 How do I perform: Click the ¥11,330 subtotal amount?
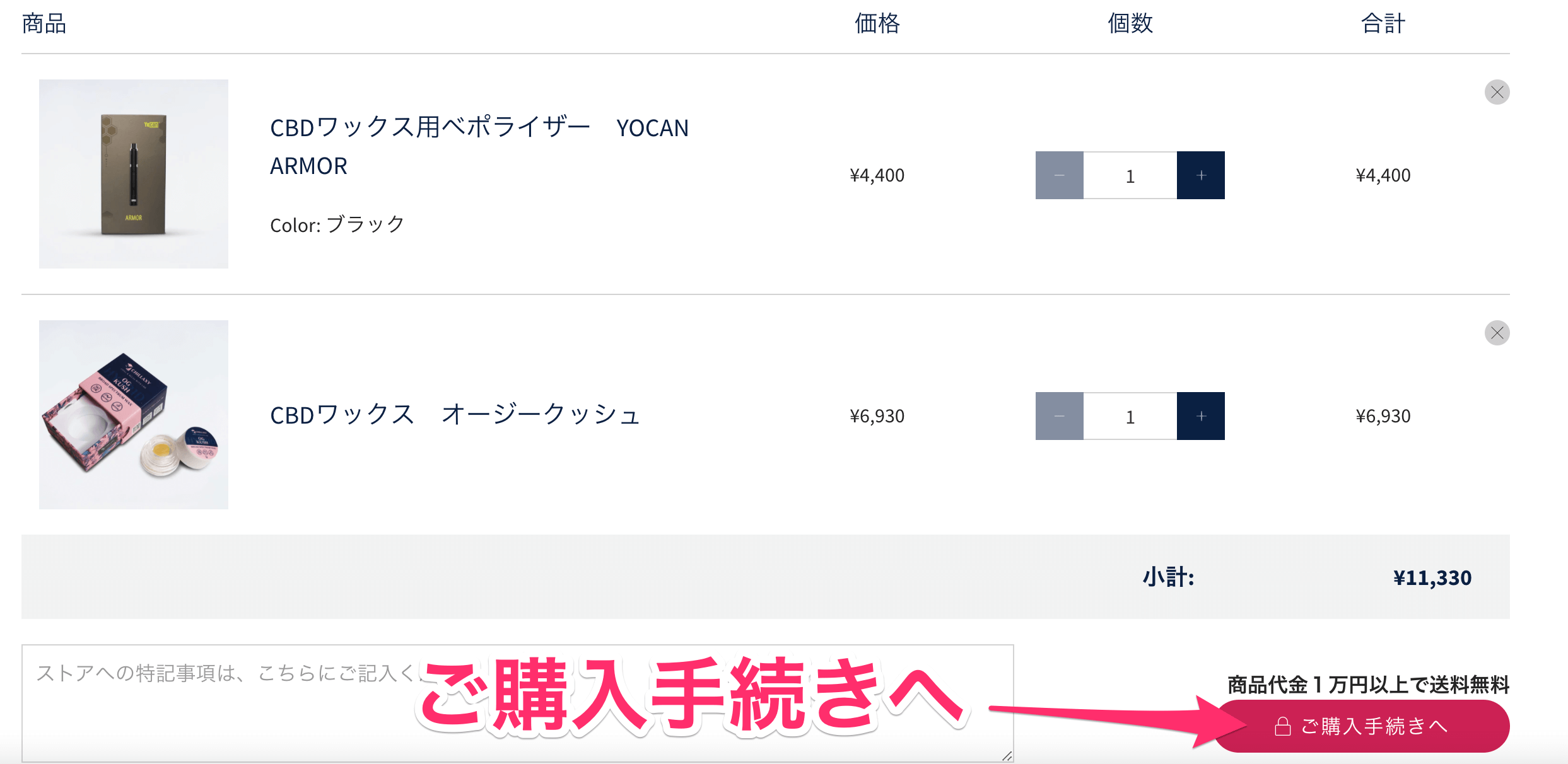(1432, 577)
